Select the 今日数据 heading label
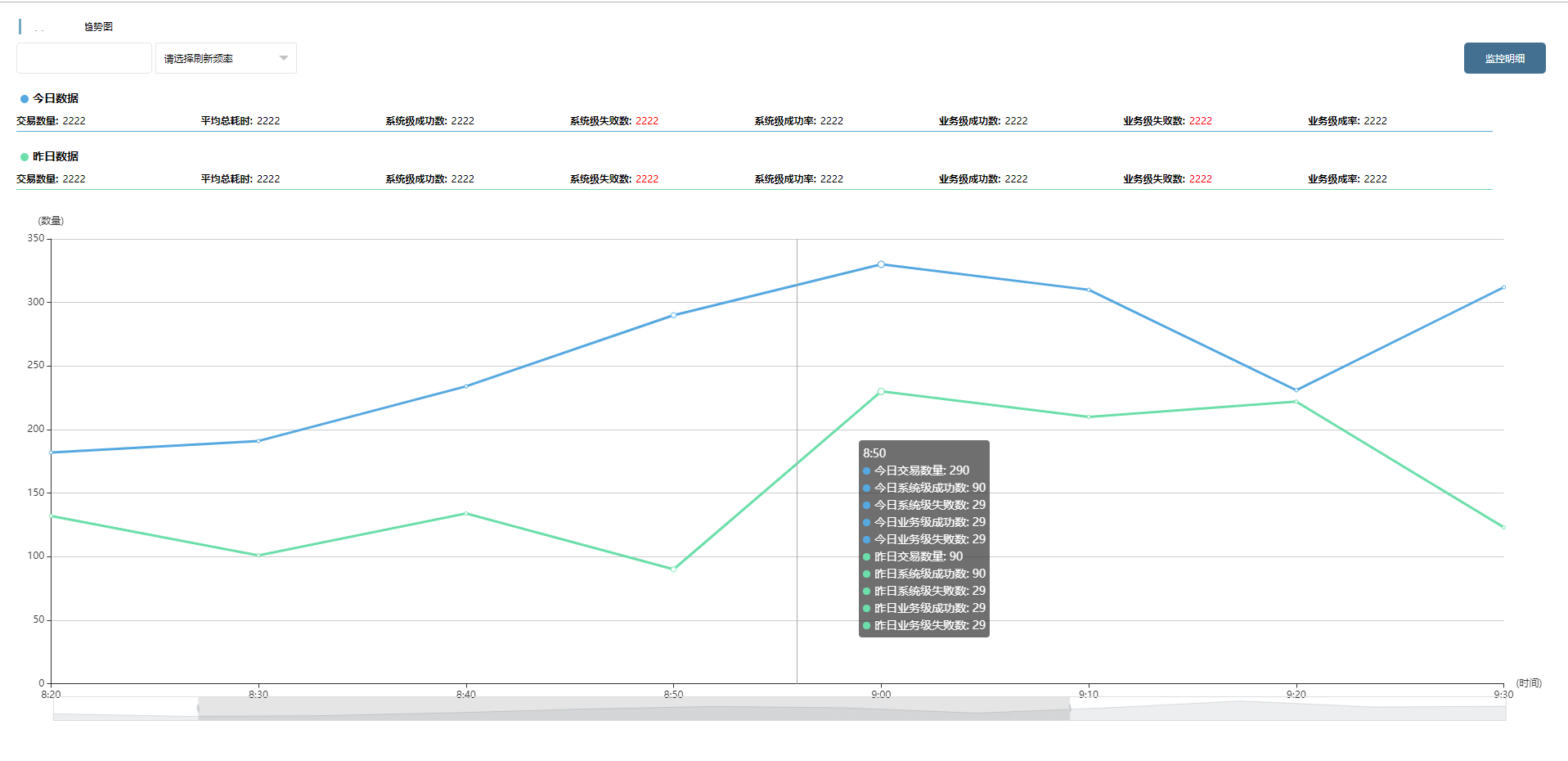 click(x=56, y=98)
